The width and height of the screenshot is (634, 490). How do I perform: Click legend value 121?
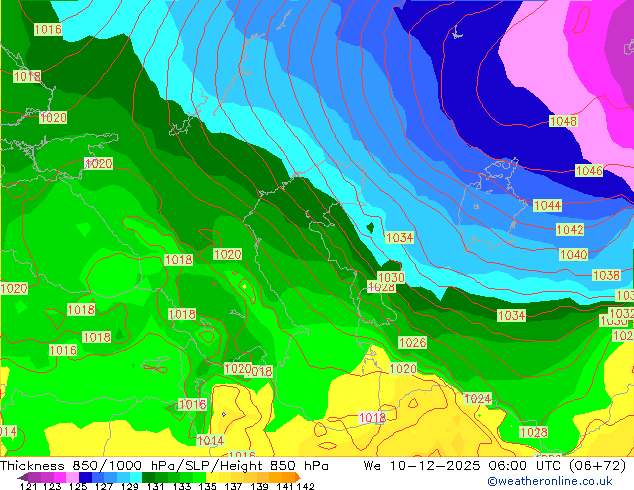(x=29, y=486)
